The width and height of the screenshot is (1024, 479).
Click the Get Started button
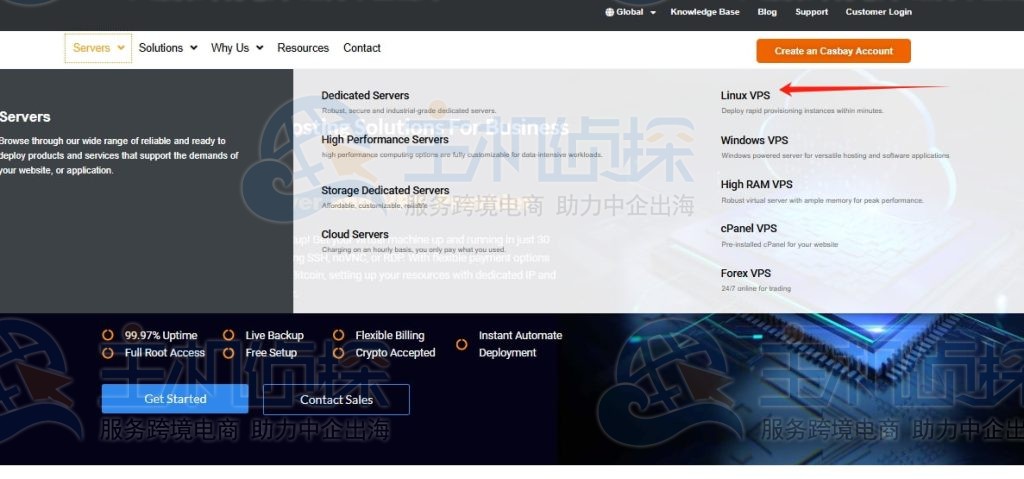(x=175, y=399)
